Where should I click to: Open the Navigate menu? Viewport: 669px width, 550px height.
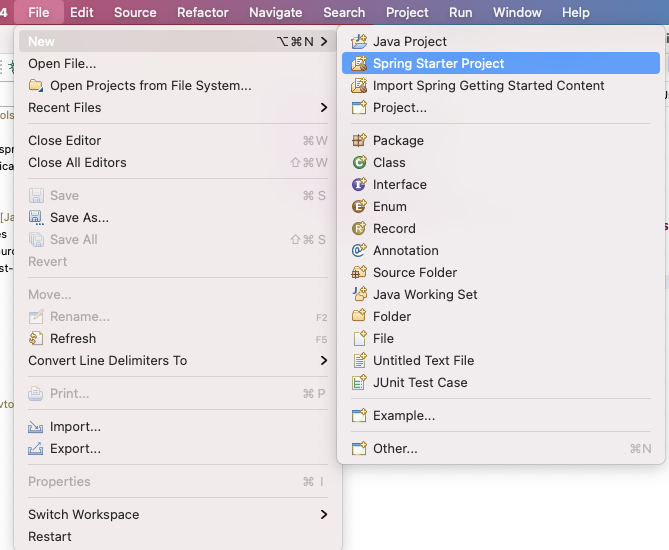276,12
